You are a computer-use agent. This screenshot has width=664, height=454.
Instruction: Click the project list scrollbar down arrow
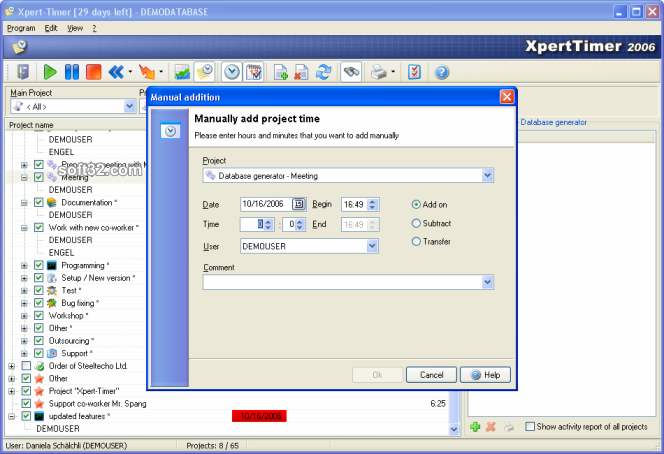(454, 429)
